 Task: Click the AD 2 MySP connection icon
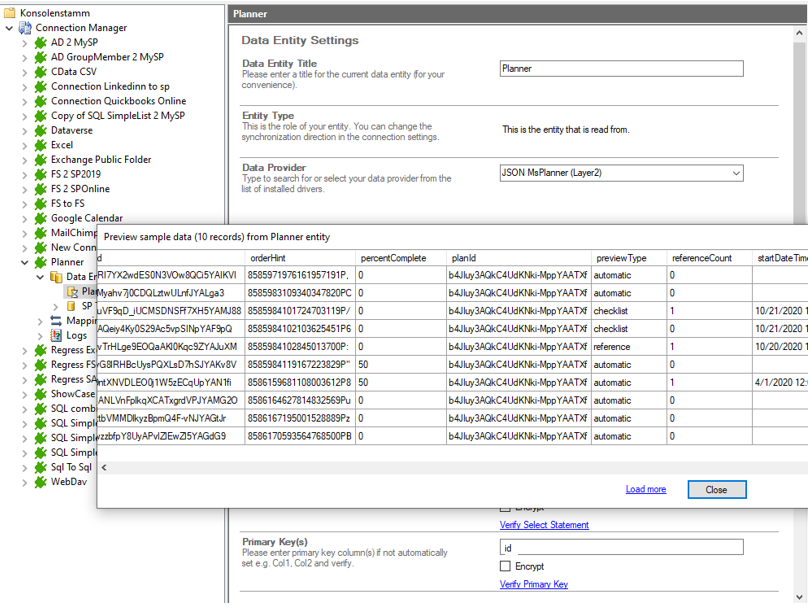[40, 43]
